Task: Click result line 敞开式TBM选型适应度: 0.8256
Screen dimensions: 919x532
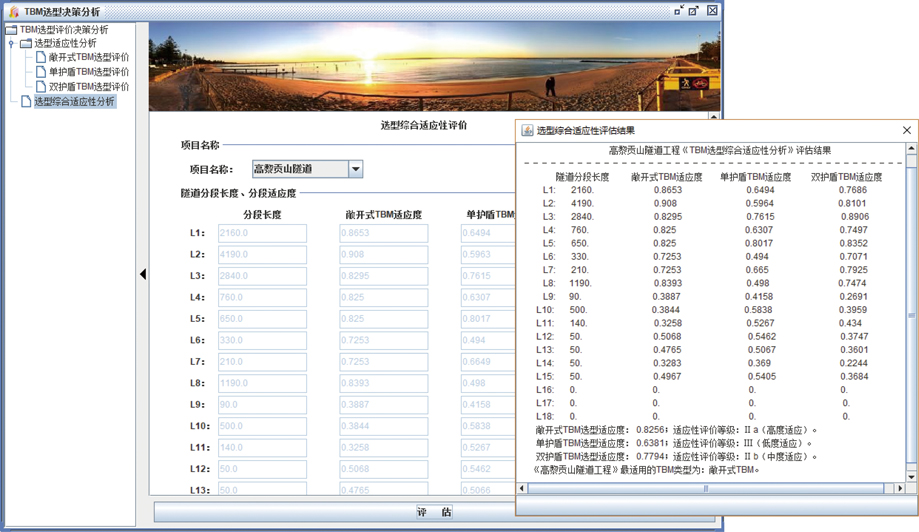Action: click(676, 430)
